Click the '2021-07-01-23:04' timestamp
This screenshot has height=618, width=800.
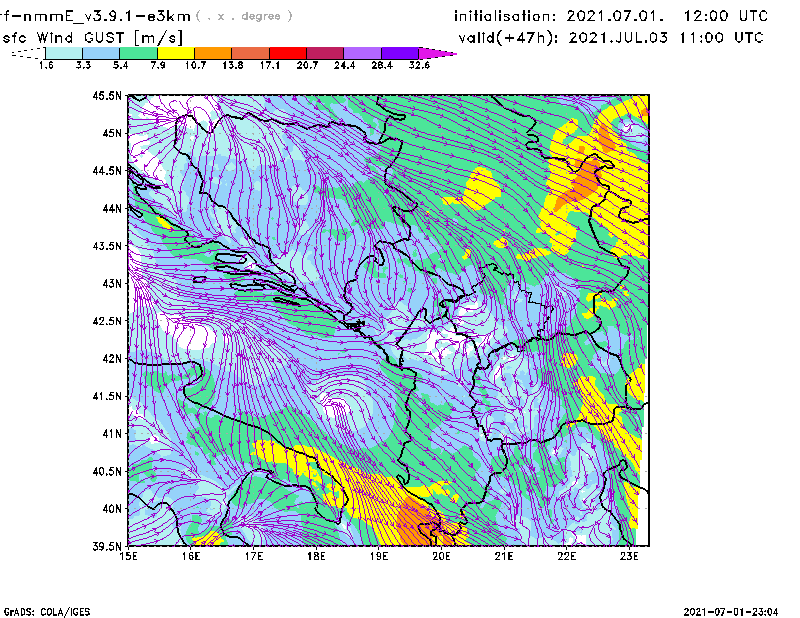pos(731,612)
